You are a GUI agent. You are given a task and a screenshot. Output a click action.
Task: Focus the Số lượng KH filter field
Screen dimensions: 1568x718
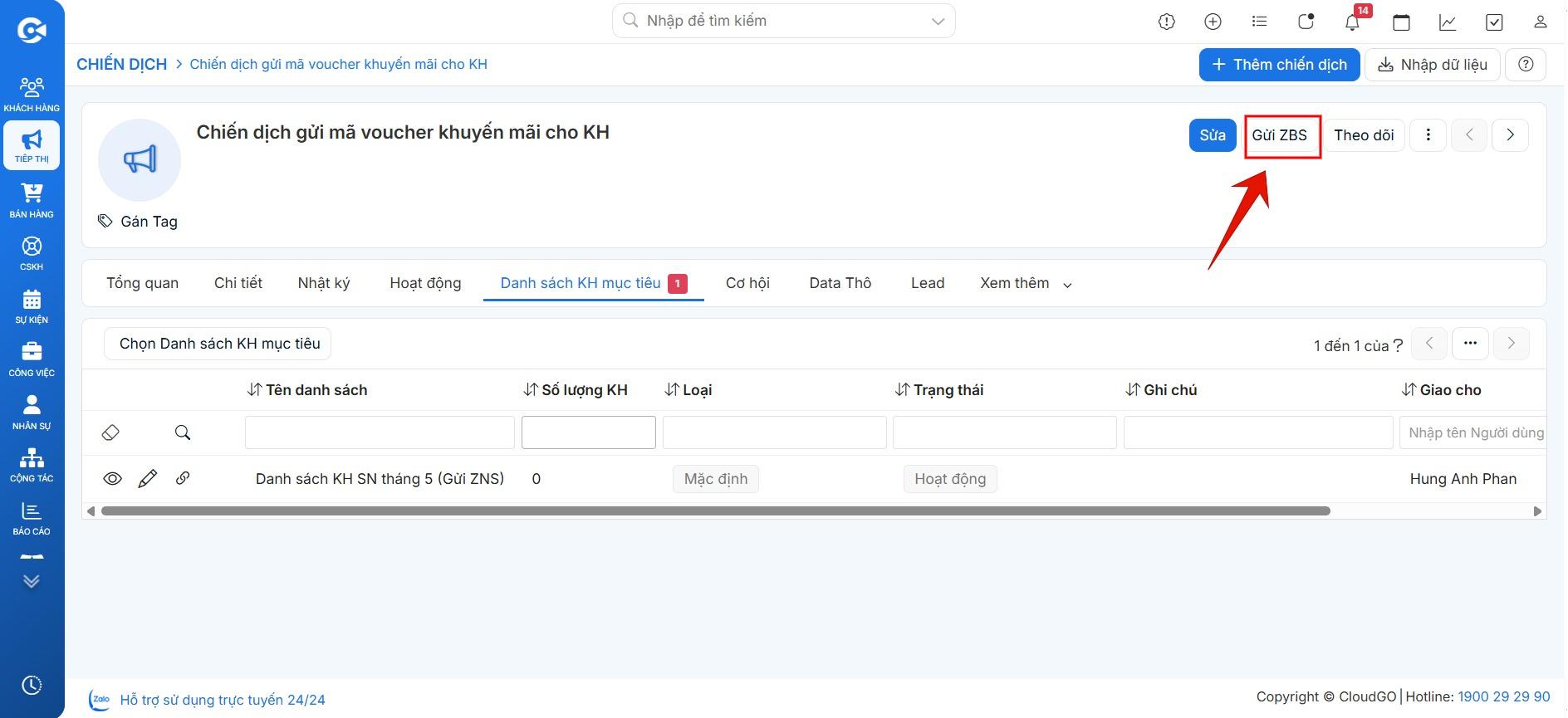(589, 432)
